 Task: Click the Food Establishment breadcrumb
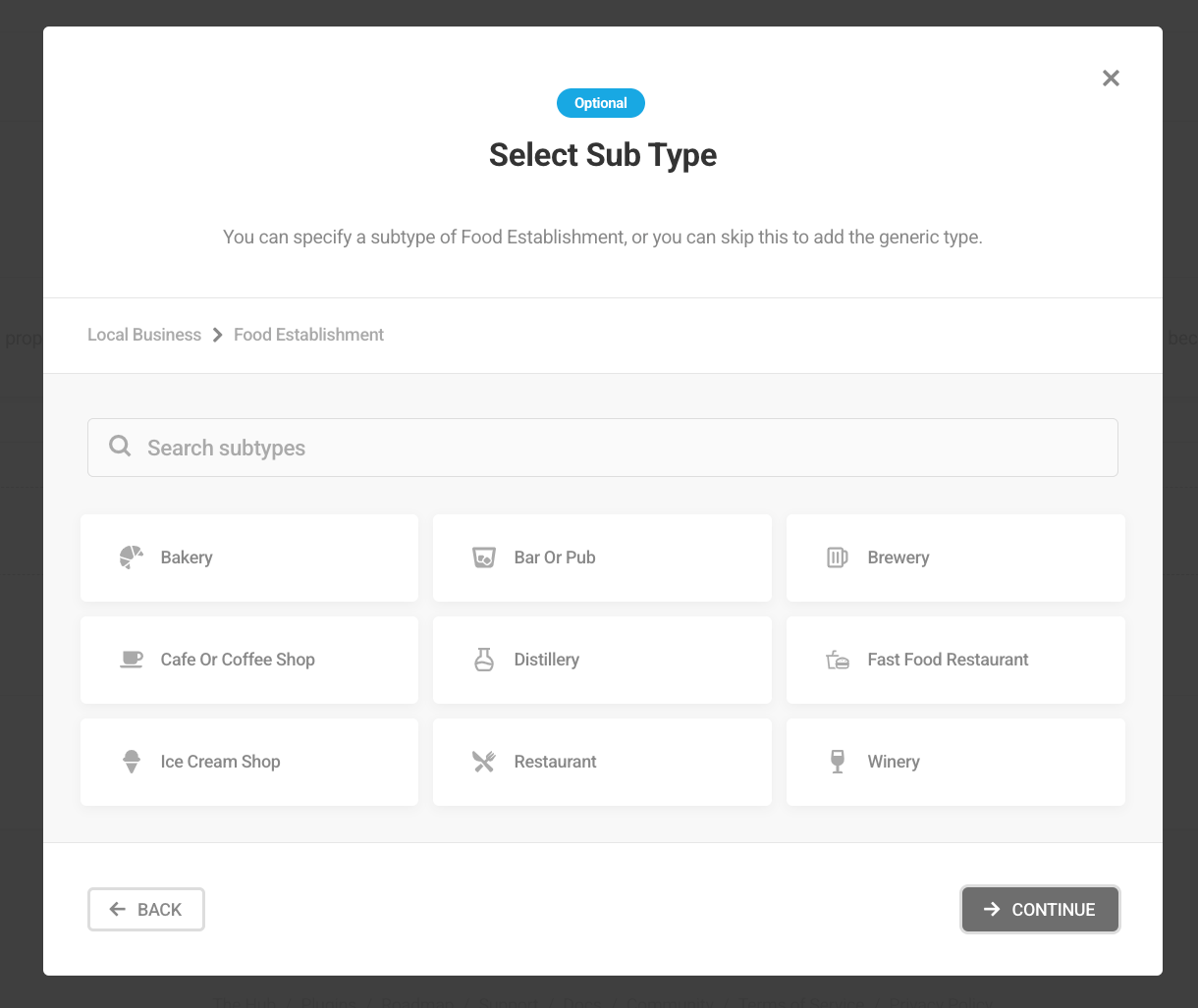[x=308, y=335]
